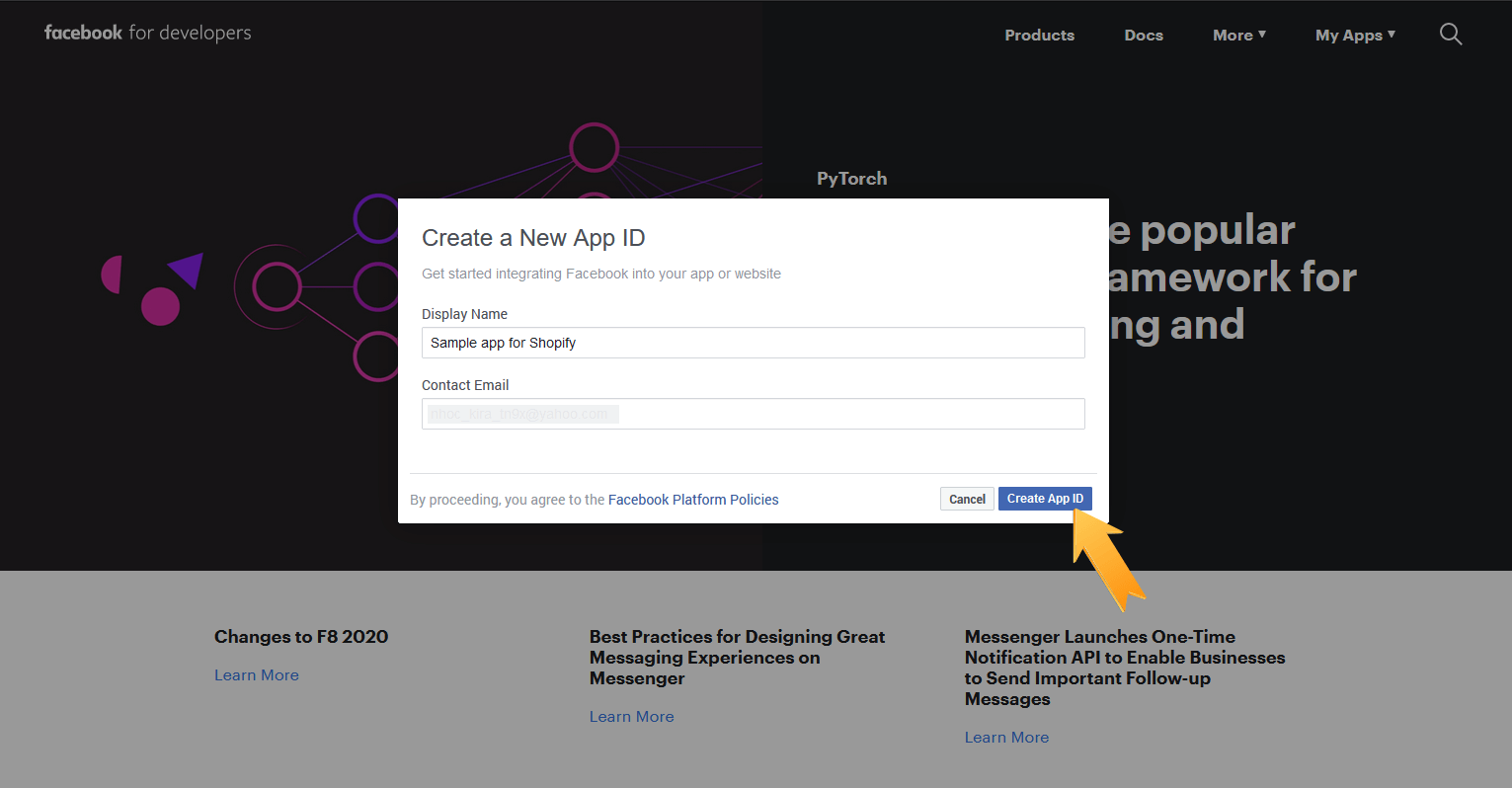
Task: Cancel the Create a New App ID dialog
Action: pyautogui.click(x=967, y=499)
